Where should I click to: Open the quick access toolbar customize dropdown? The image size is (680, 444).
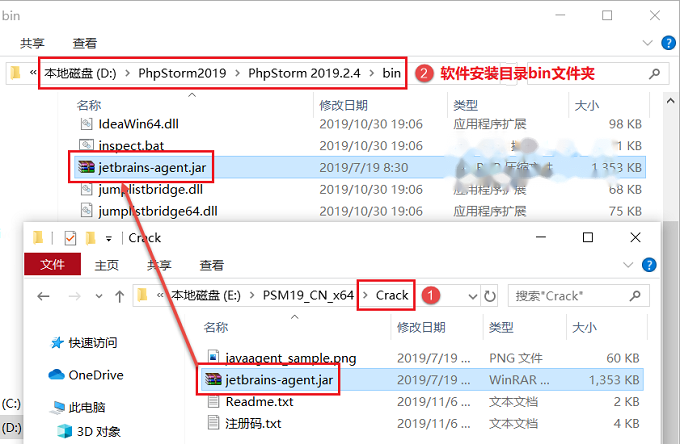pos(109,238)
